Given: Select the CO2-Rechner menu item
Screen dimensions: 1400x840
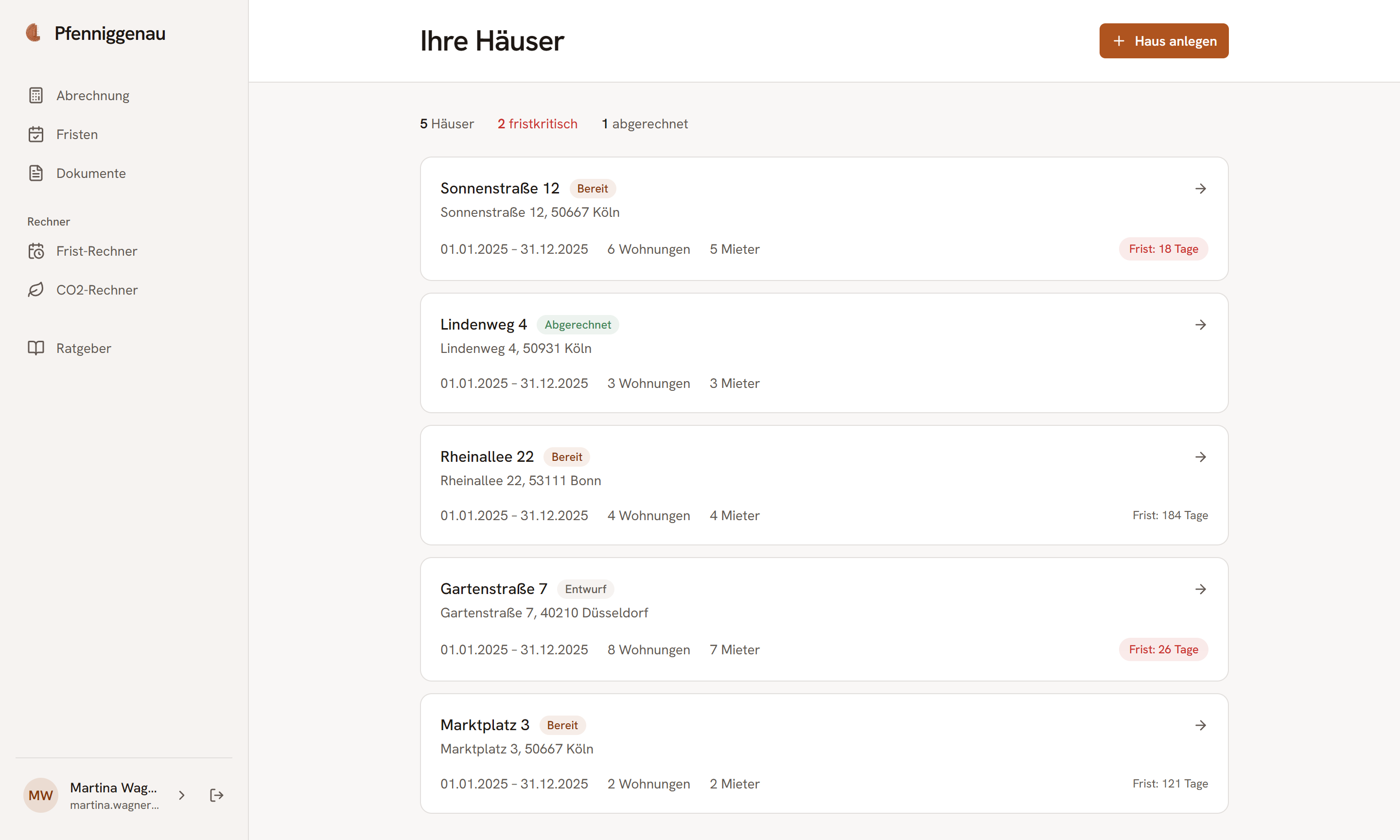Looking at the screenshot, I should 124,290.
